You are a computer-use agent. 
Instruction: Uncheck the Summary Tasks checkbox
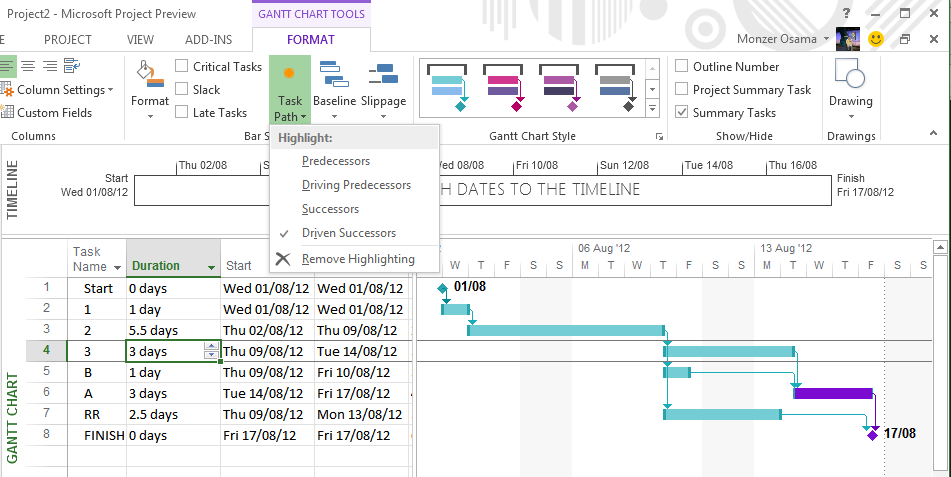pyautogui.click(x=682, y=113)
